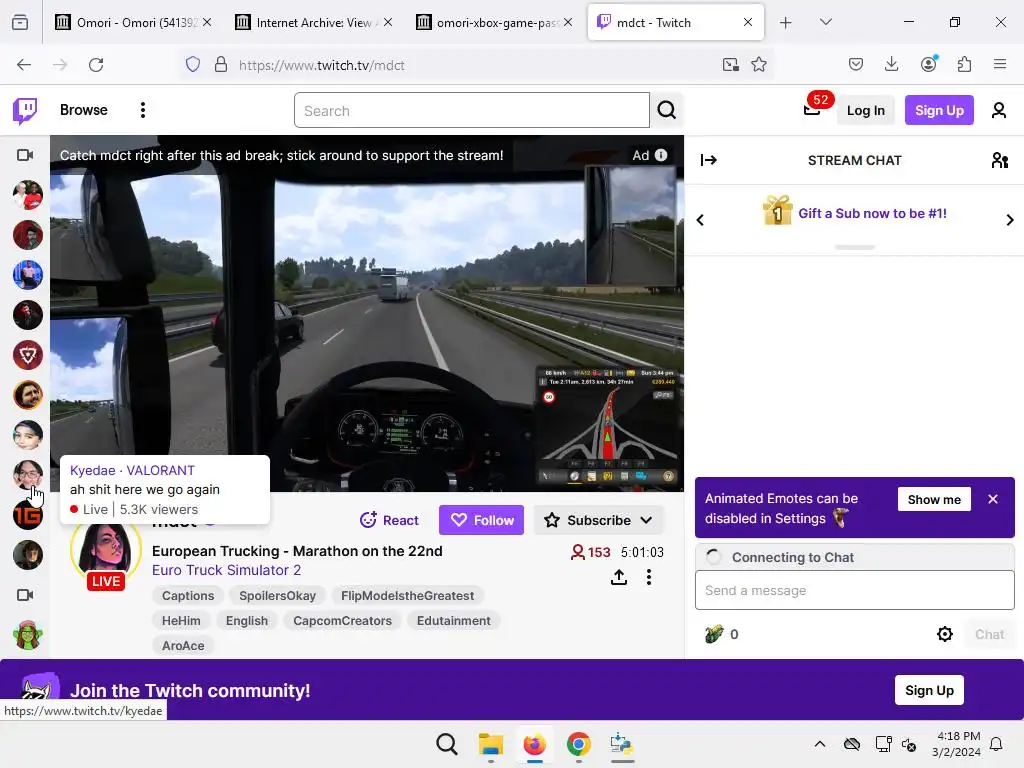Open Windows taskbar search
The width and height of the screenshot is (1024, 768).
tap(447, 744)
